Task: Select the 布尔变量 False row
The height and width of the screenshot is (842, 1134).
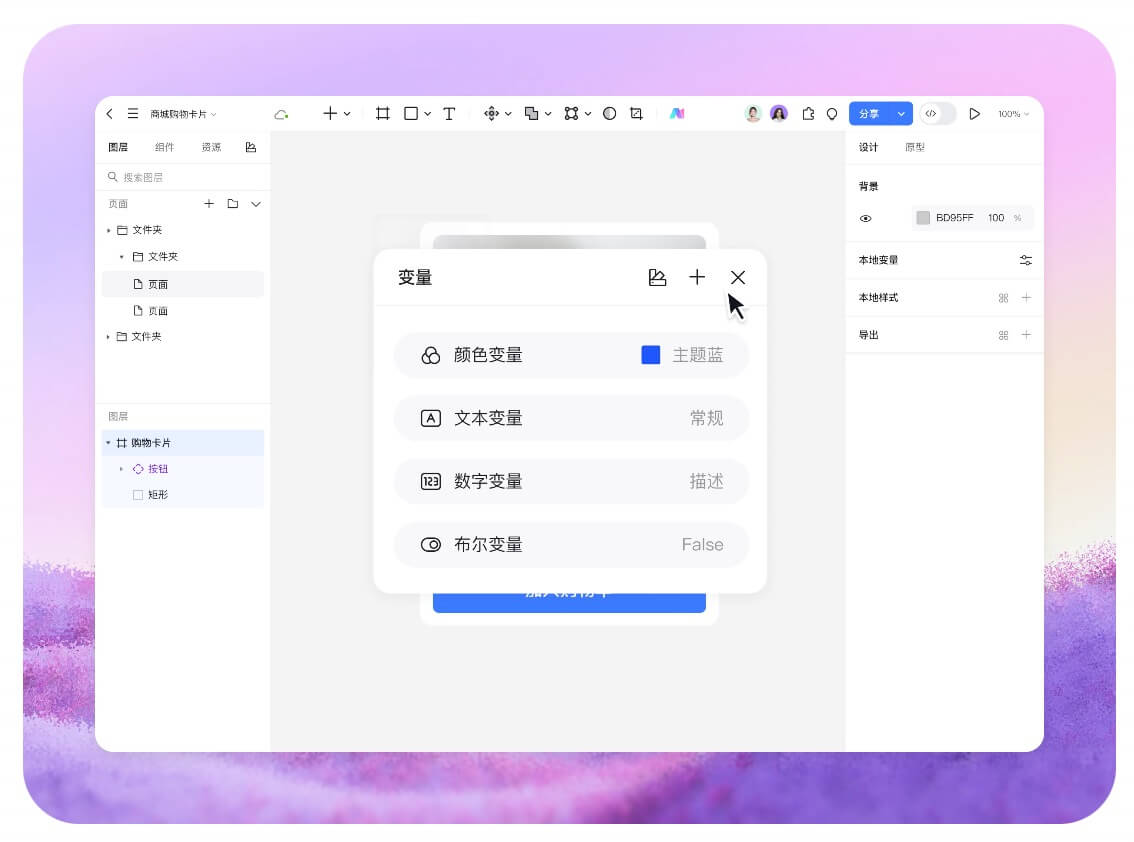Action: click(570, 544)
